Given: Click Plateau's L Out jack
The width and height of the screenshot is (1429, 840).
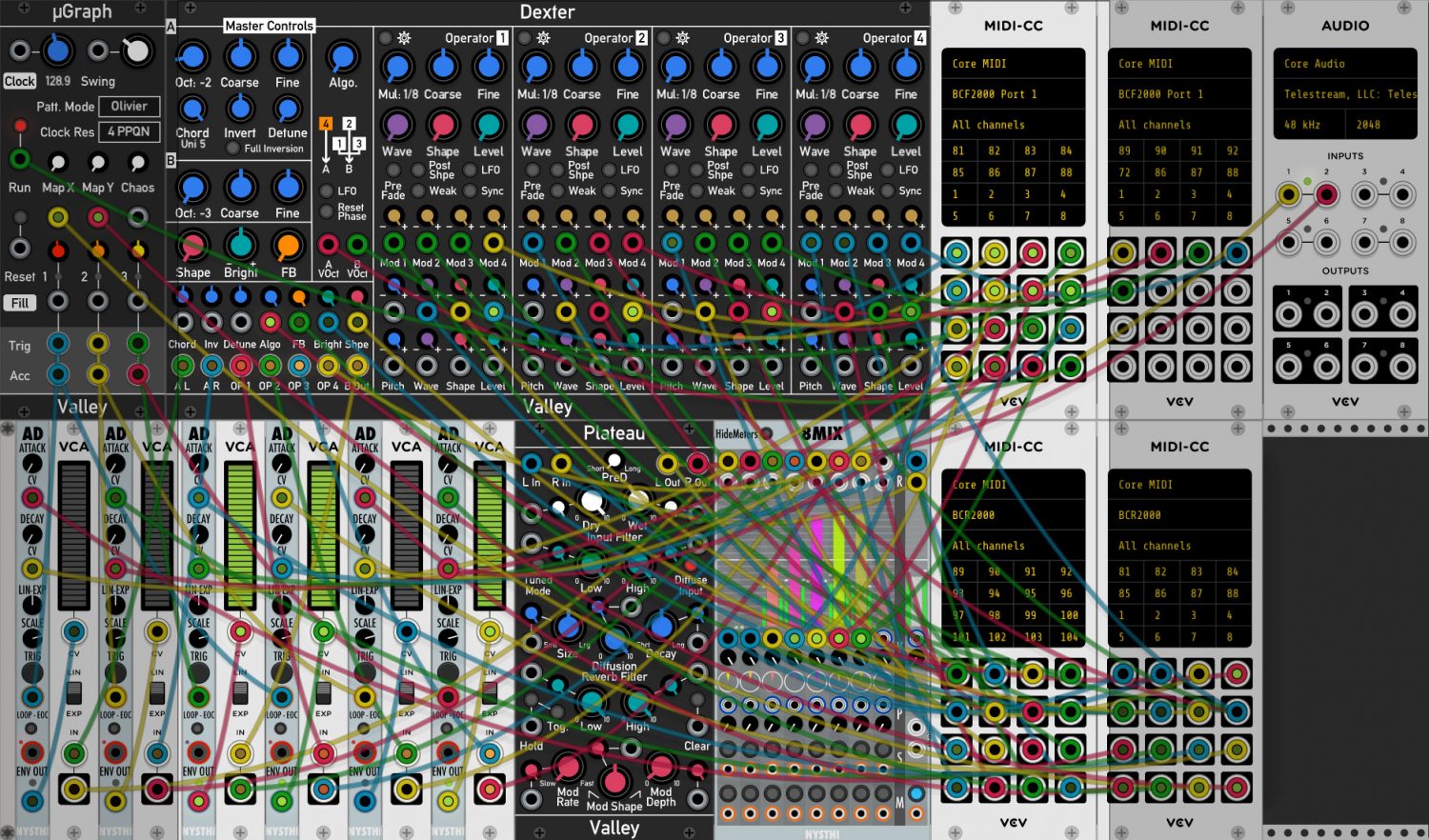Looking at the screenshot, I should [668, 464].
